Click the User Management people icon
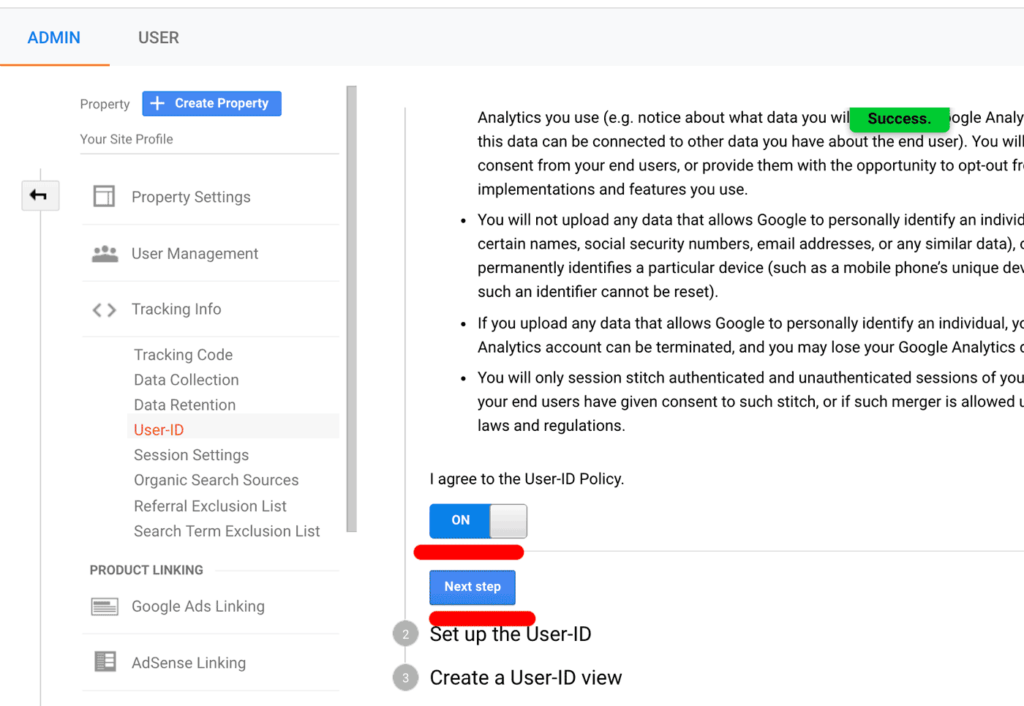1024x706 pixels. pos(104,253)
